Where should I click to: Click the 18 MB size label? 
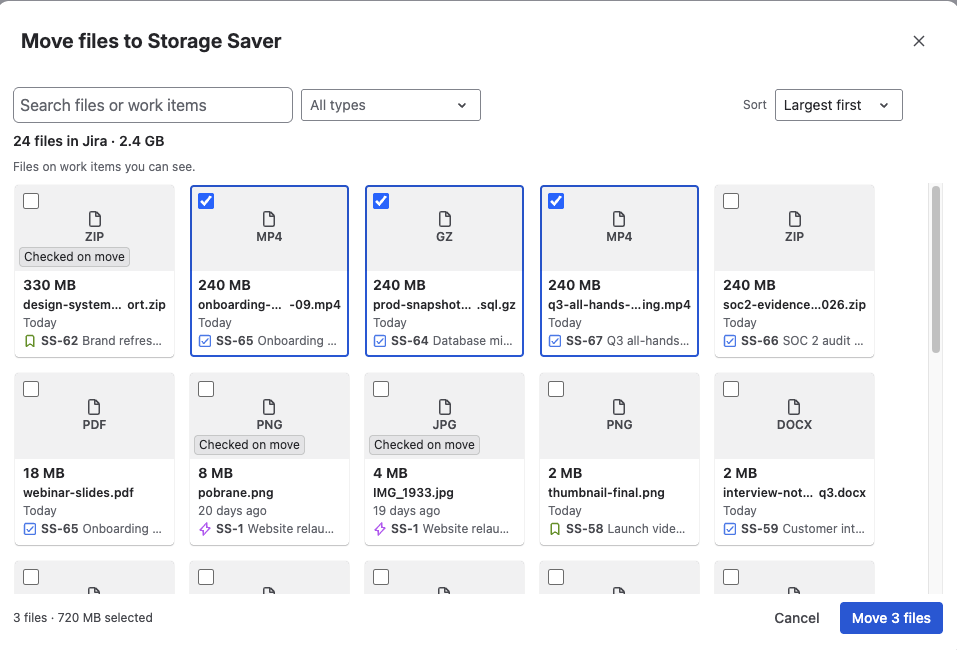[x=44, y=473]
